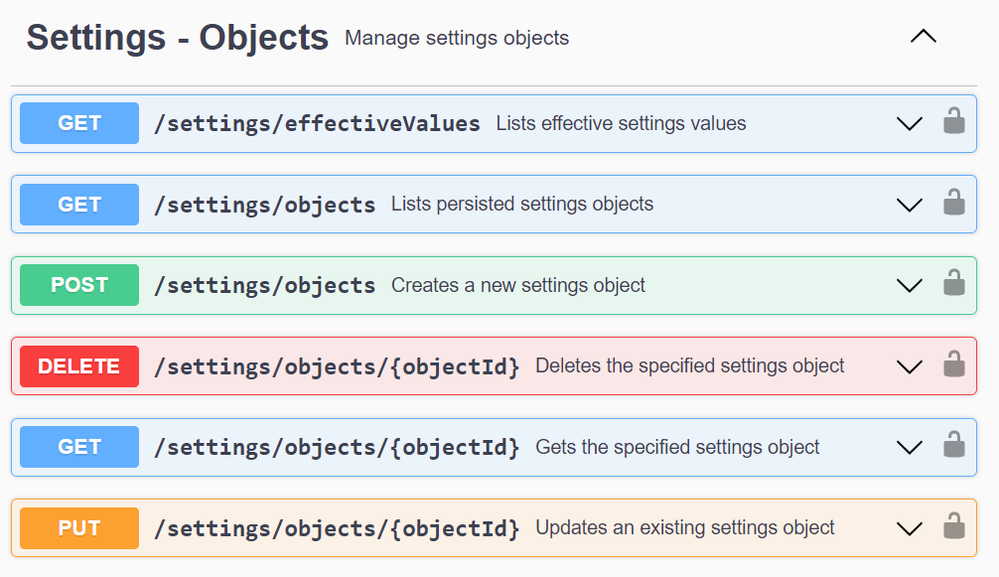Click the GET badge for effectiveValues

pos(80,124)
